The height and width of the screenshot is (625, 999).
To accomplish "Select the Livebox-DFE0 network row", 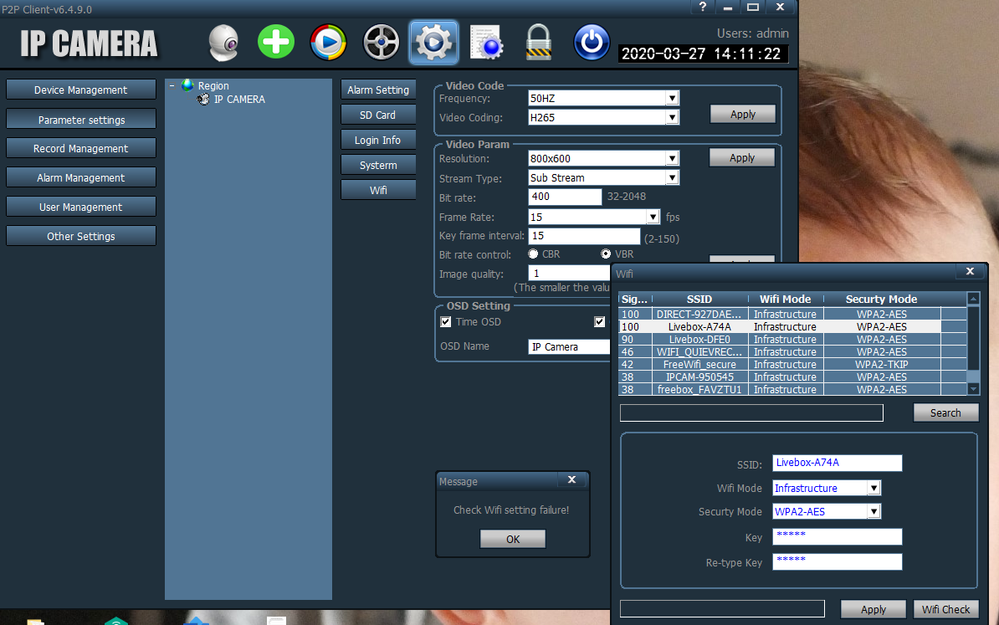I will click(x=700, y=339).
